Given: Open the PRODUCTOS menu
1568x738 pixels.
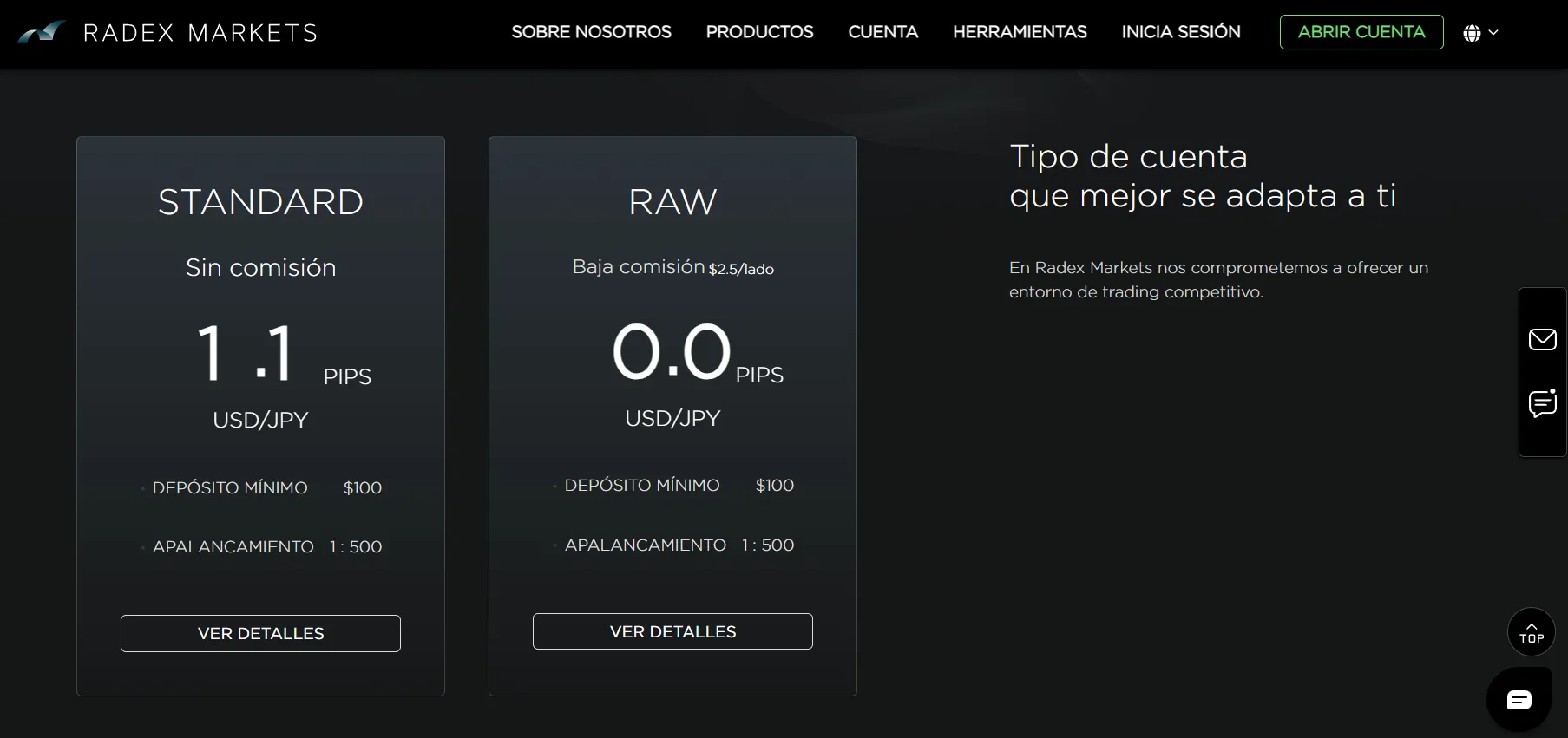Looking at the screenshot, I should pos(759,32).
